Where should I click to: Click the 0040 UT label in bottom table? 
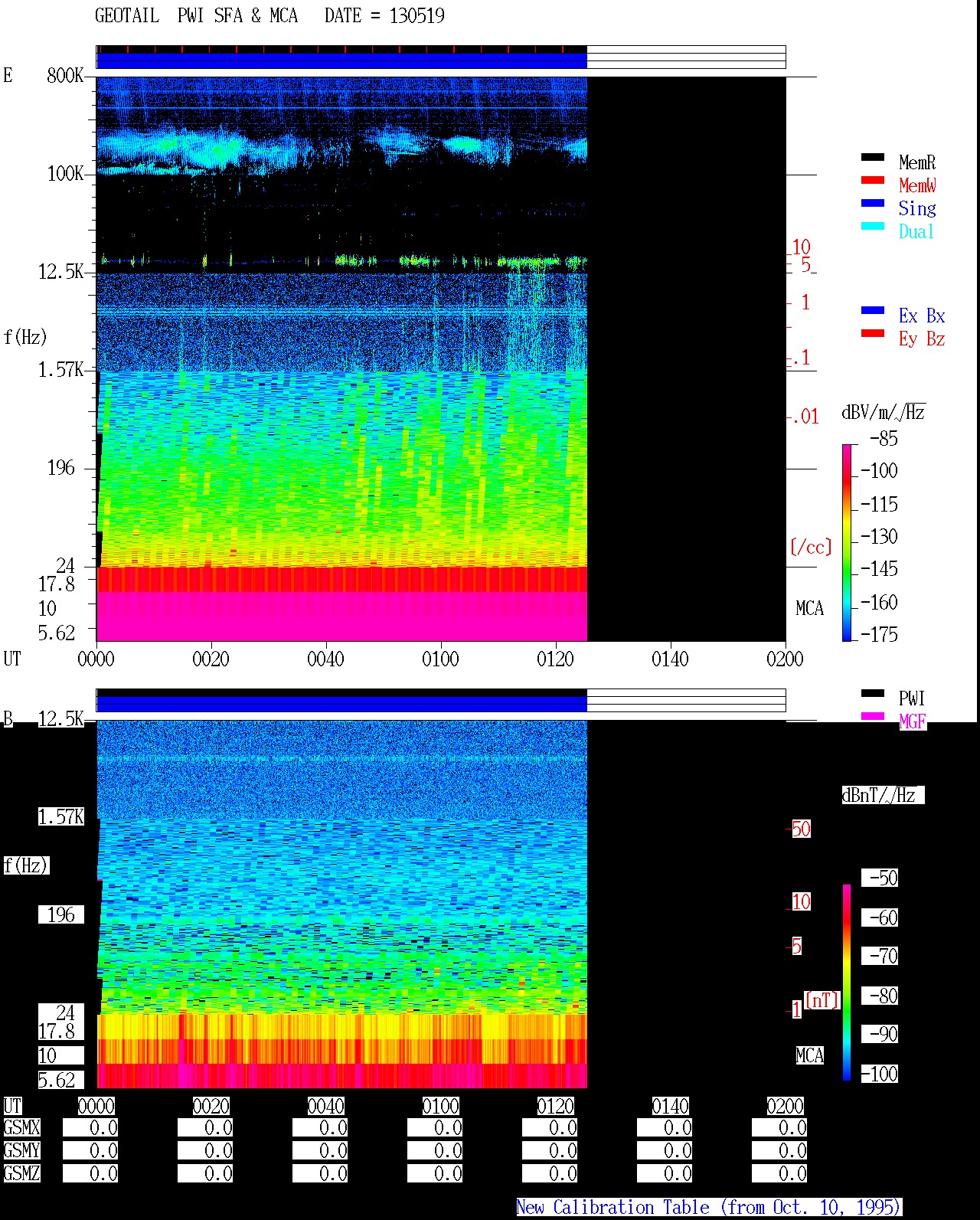pyautogui.click(x=326, y=1106)
